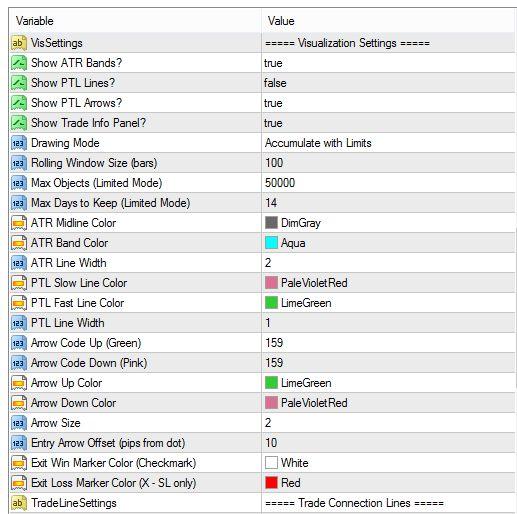Open the Aqua color dropdown
The height and width of the screenshot is (514, 517).
pyautogui.click(x=389, y=243)
